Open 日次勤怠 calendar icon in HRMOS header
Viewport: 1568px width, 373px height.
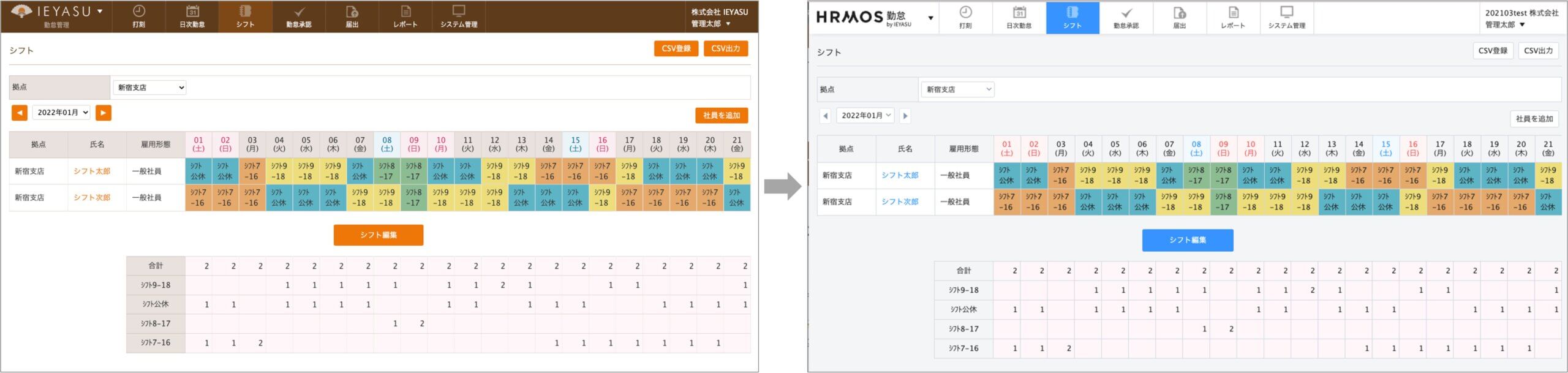1019,13
